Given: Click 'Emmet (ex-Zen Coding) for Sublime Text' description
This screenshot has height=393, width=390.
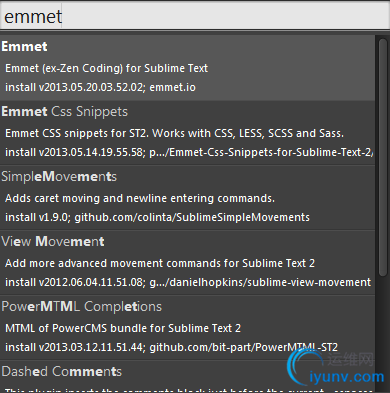Looking at the screenshot, I should [106, 68].
